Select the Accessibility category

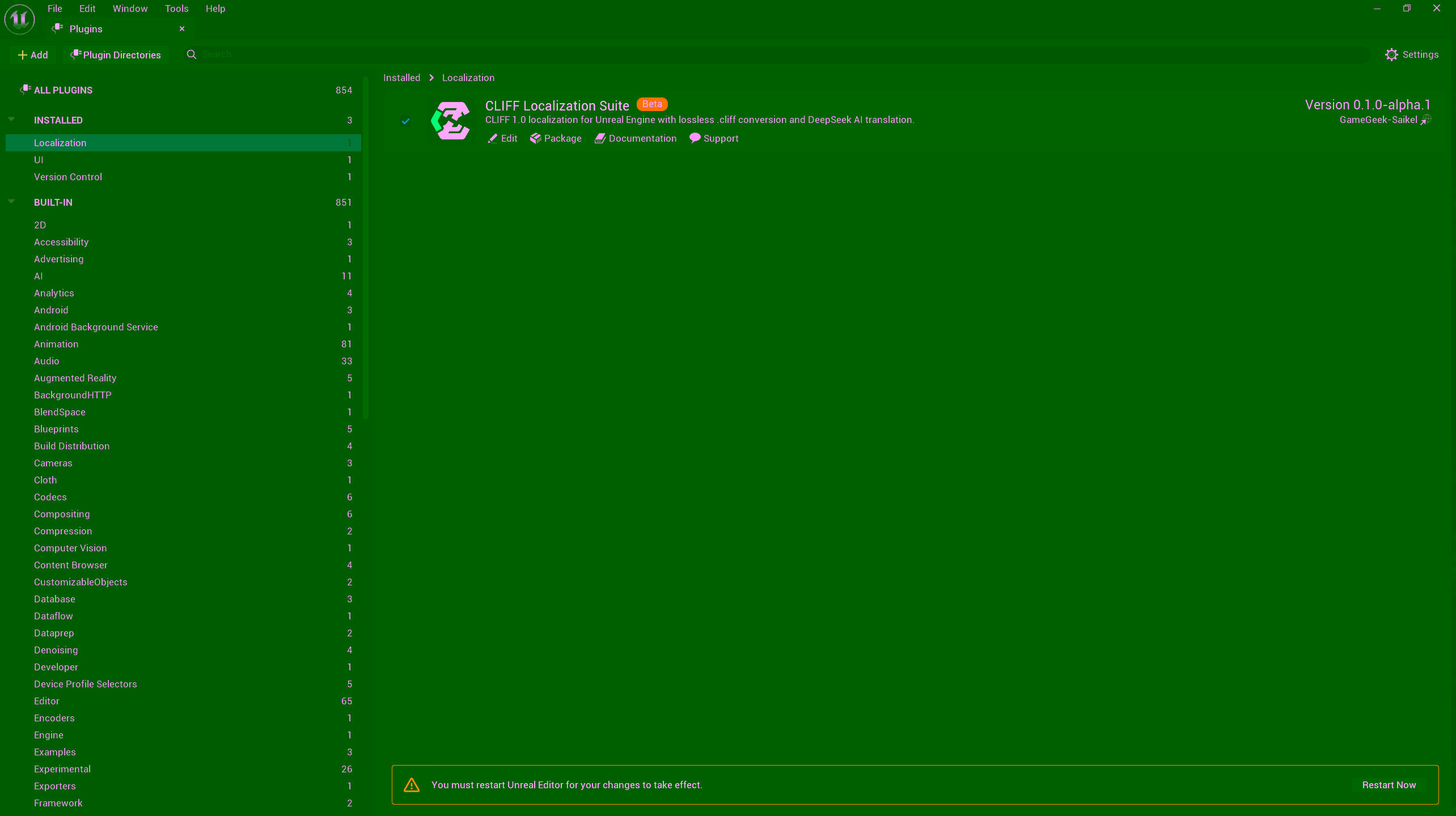pos(183,242)
